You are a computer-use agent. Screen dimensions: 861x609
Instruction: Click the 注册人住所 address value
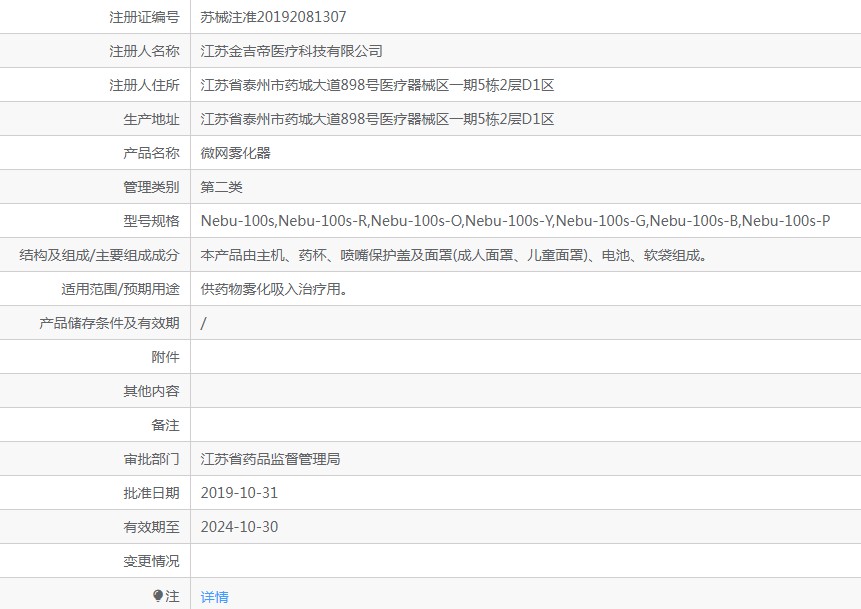pyautogui.click(x=377, y=85)
